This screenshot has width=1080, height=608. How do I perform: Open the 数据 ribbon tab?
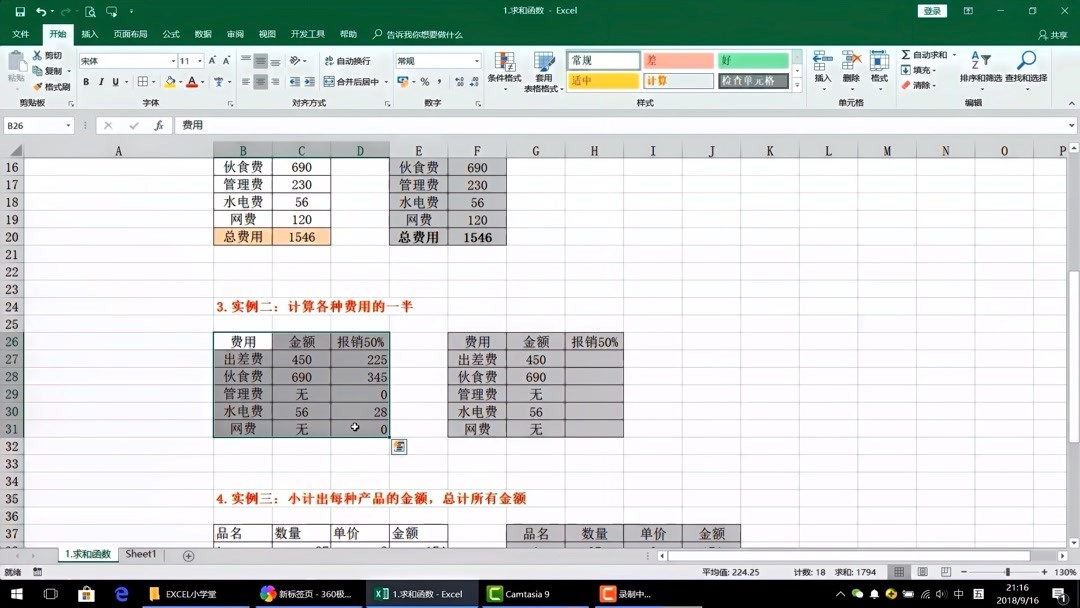[x=202, y=33]
